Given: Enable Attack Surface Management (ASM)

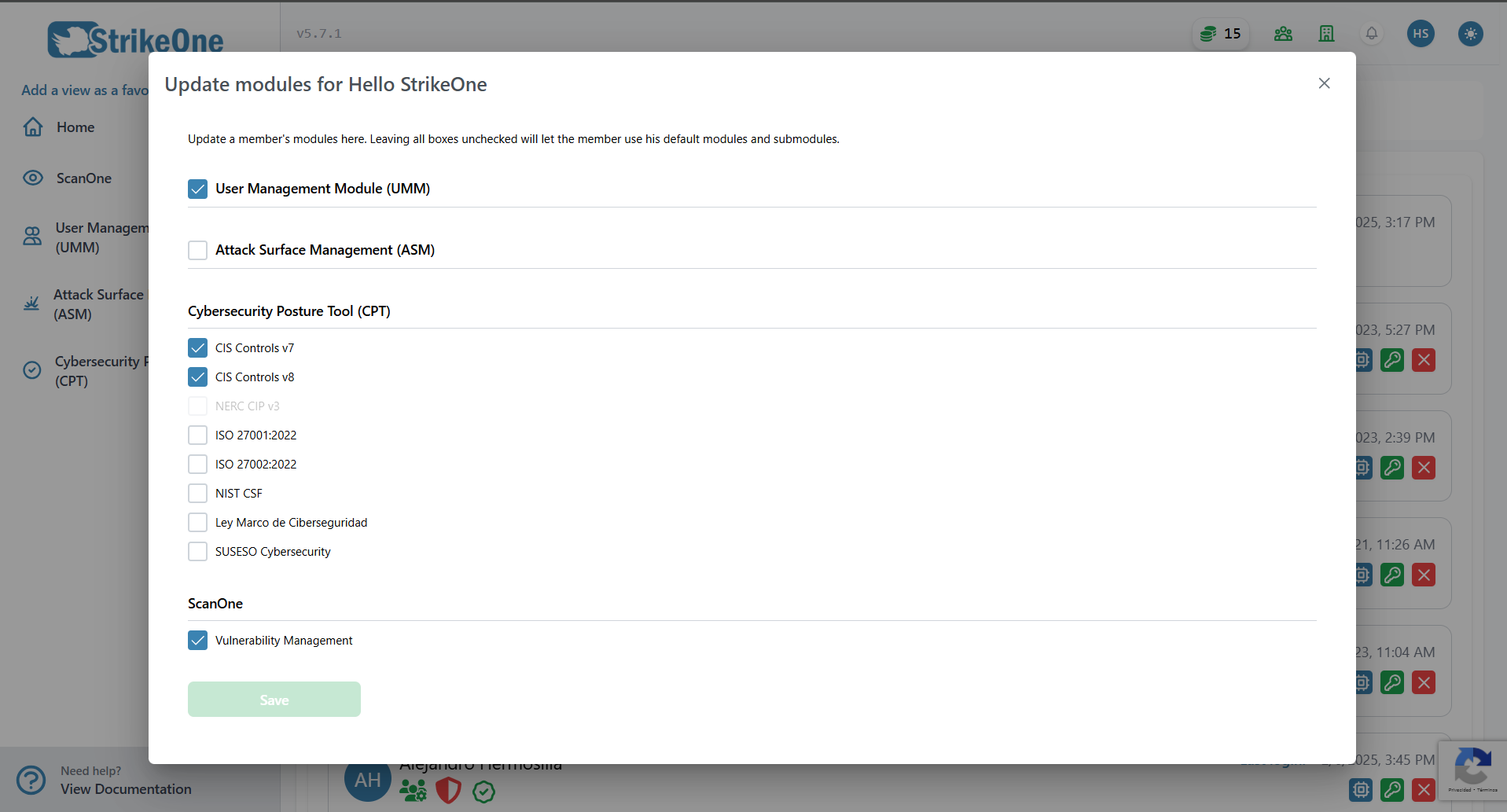Looking at the screenshot, I should pos(197,250).
